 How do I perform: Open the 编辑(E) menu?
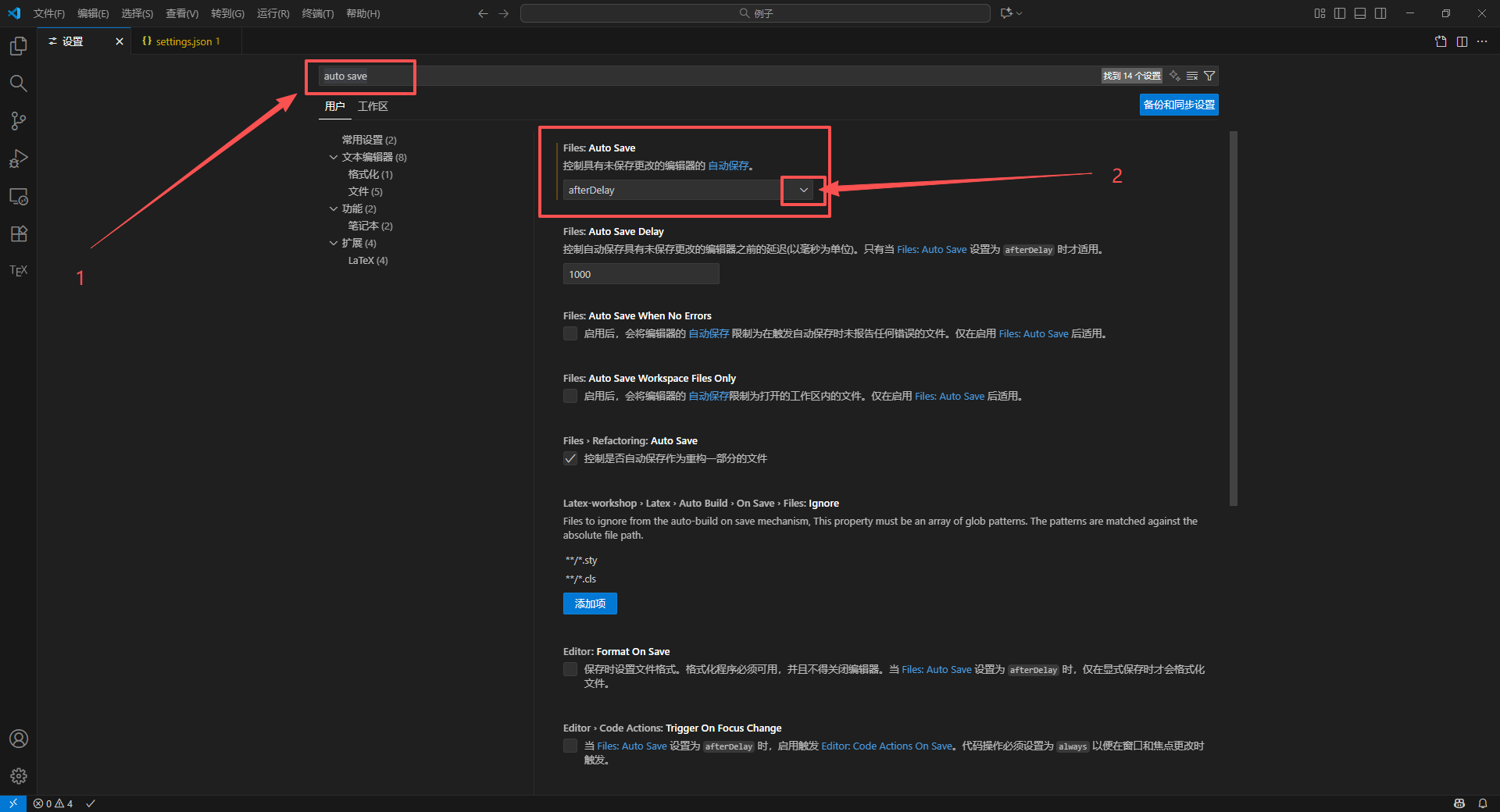(x=93, y=13)
